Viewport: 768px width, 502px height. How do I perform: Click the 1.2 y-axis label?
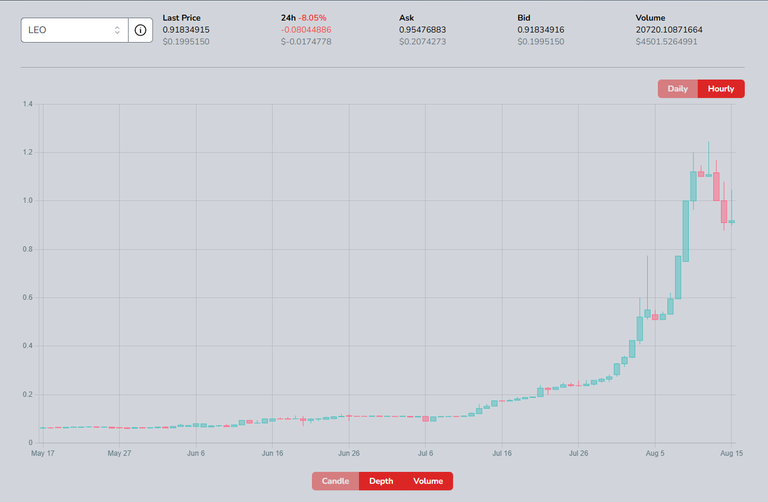27,152
